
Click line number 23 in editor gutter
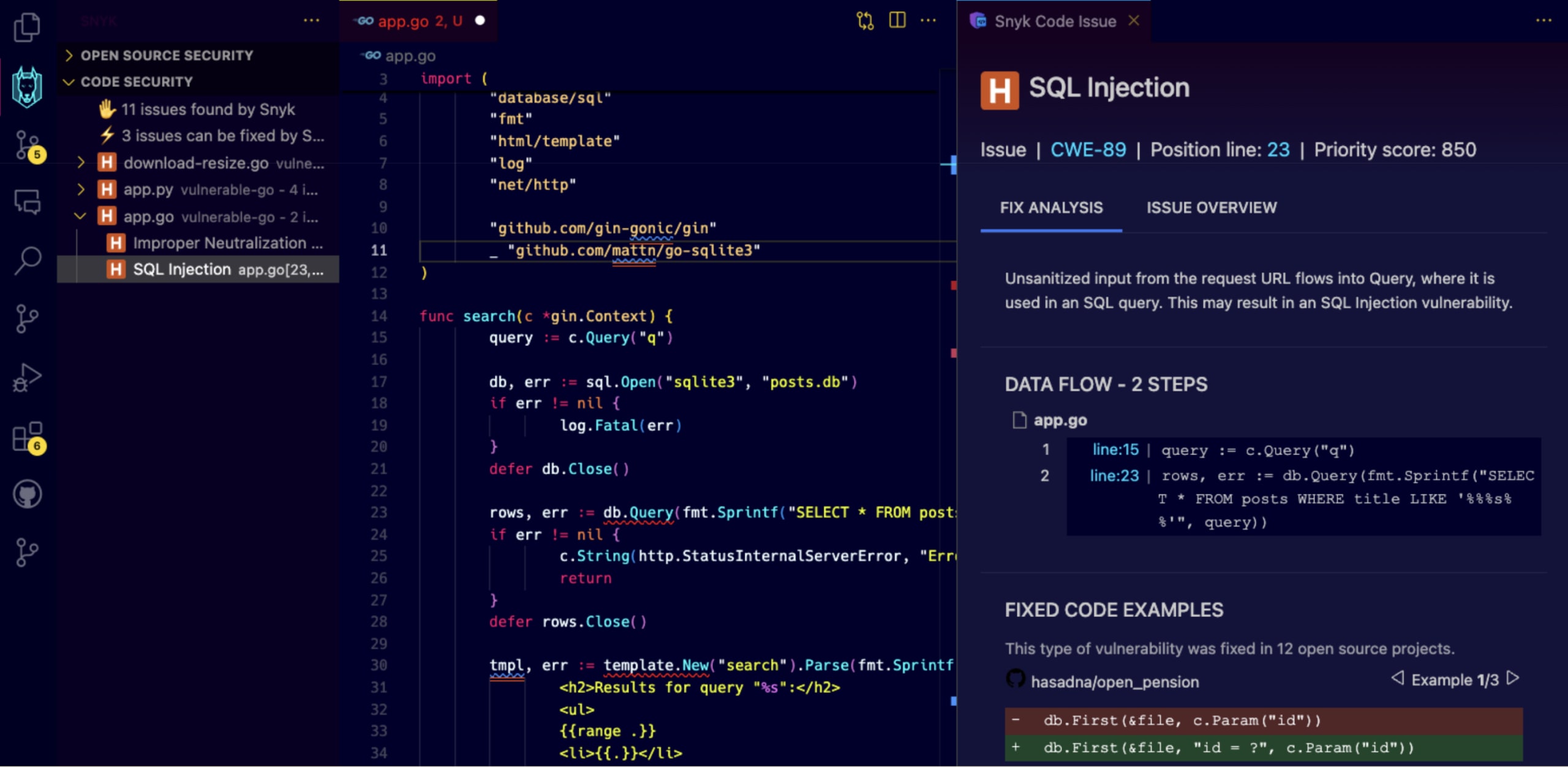(x=379, y=512)
